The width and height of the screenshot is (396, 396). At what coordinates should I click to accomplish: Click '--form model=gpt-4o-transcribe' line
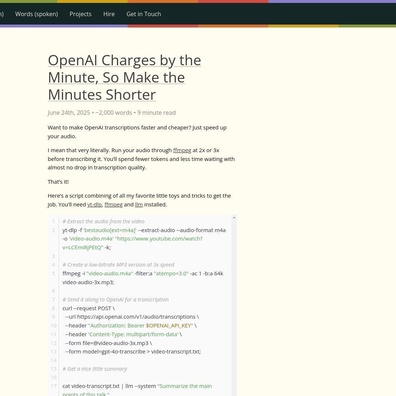pyautogui.click(x=133, y=351)
